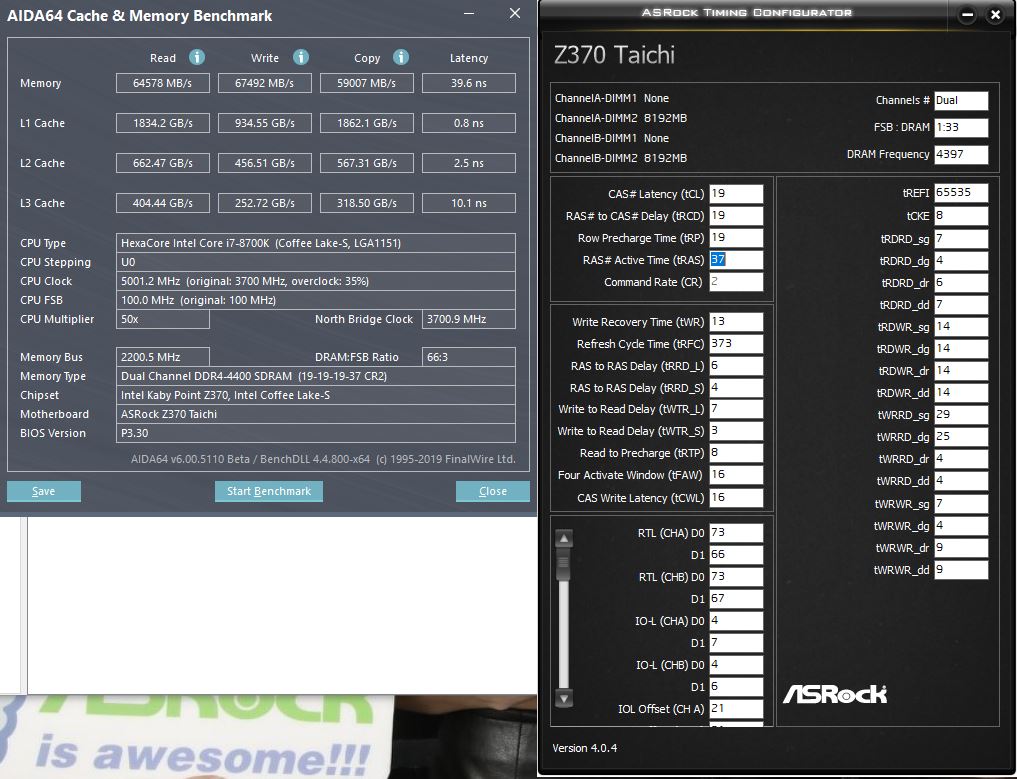
Task: Click the CPU Clock value 5001.2 MHz
Action: tap(316, 281)
